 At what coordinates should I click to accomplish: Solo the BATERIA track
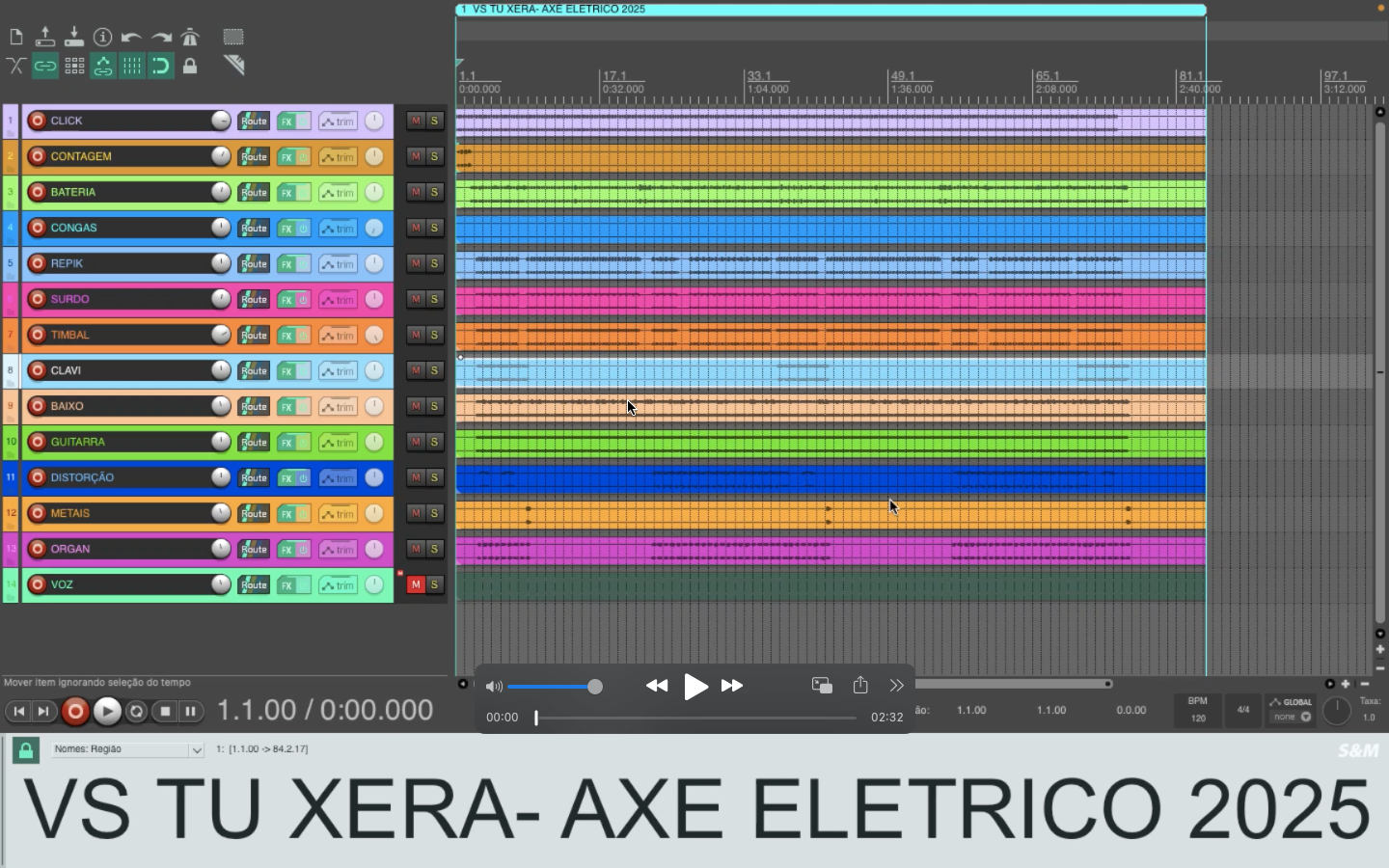coord(436,192)
